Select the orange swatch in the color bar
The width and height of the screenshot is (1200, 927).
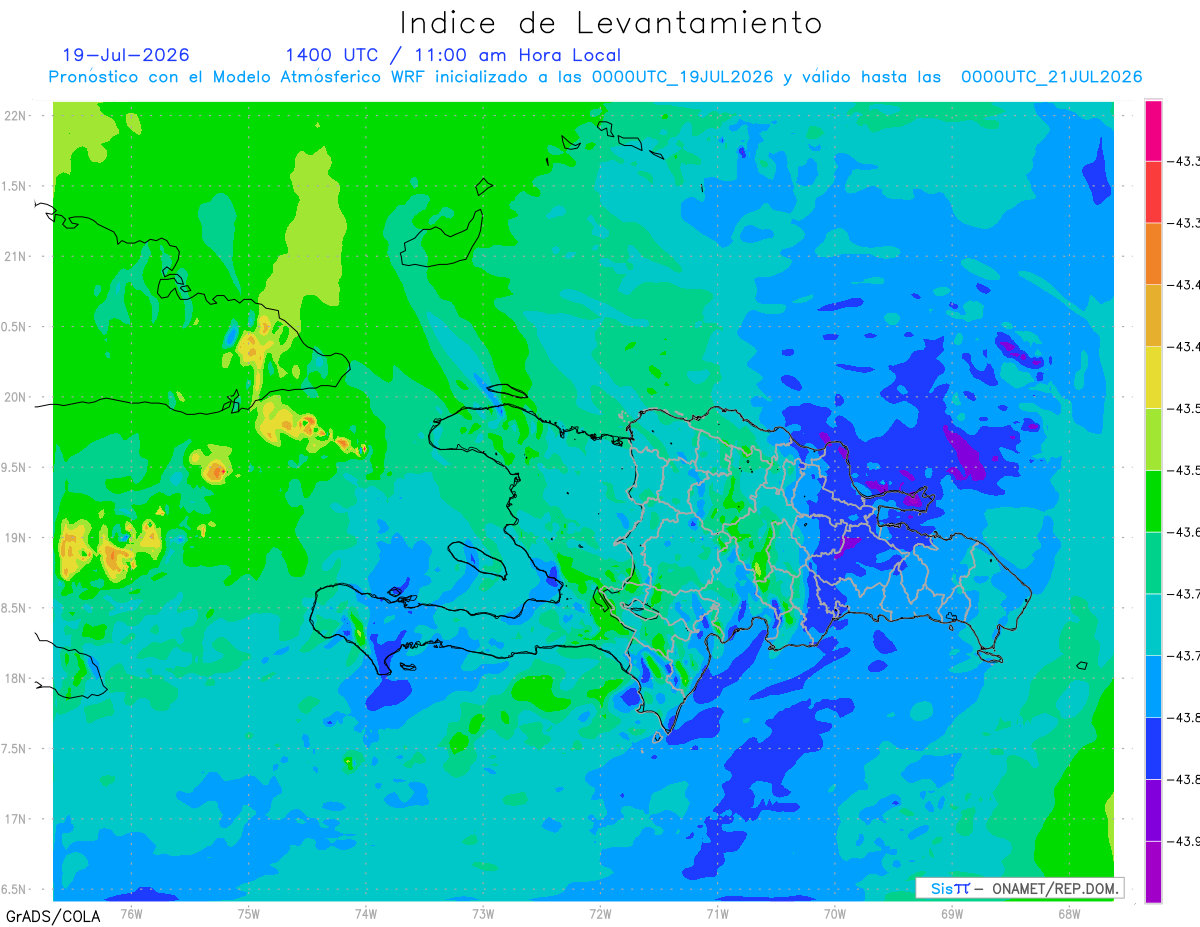click(x=1153, y=254)
